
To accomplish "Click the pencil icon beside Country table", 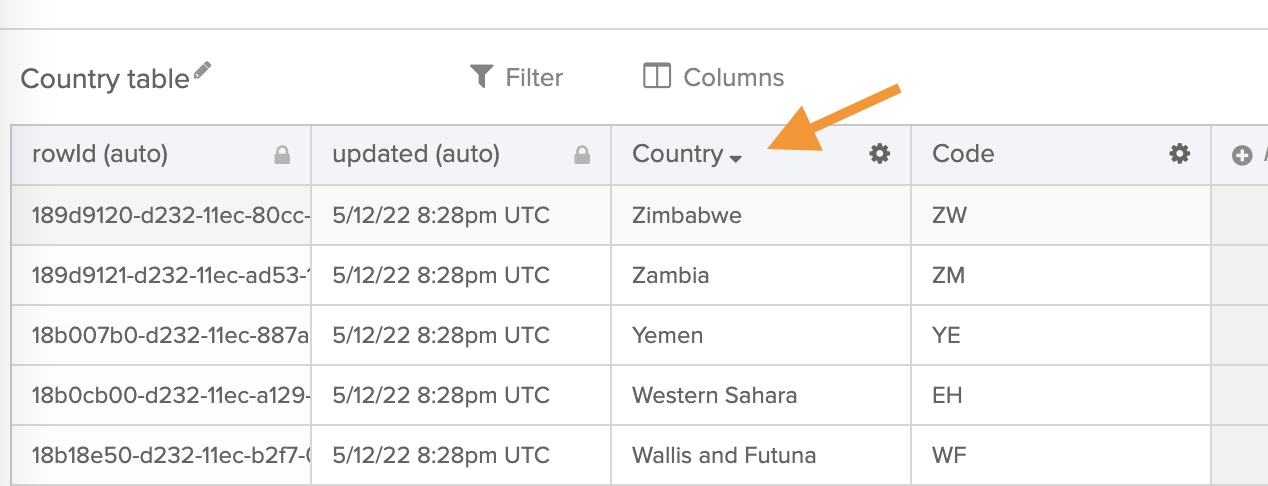I will pos(203,70).
